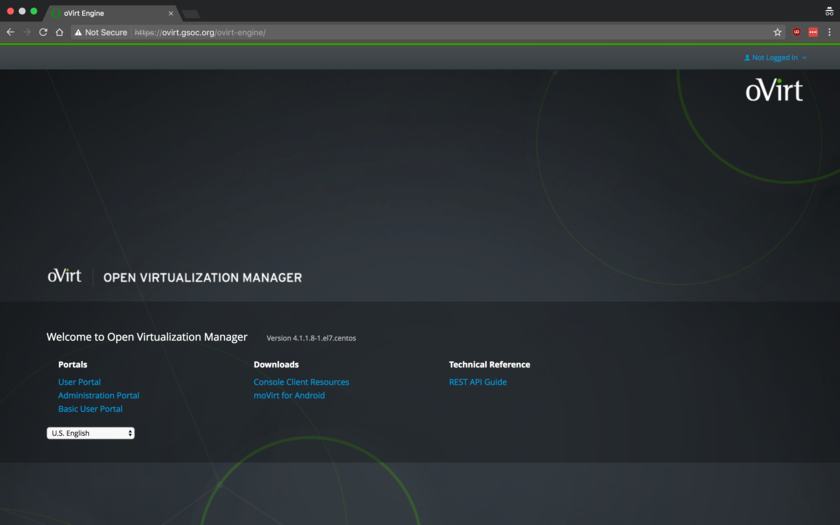Image resolution: width=840 pixels, height=525 pixels.
Task: Open the REST API Guide link
Action: click(478, 382)
